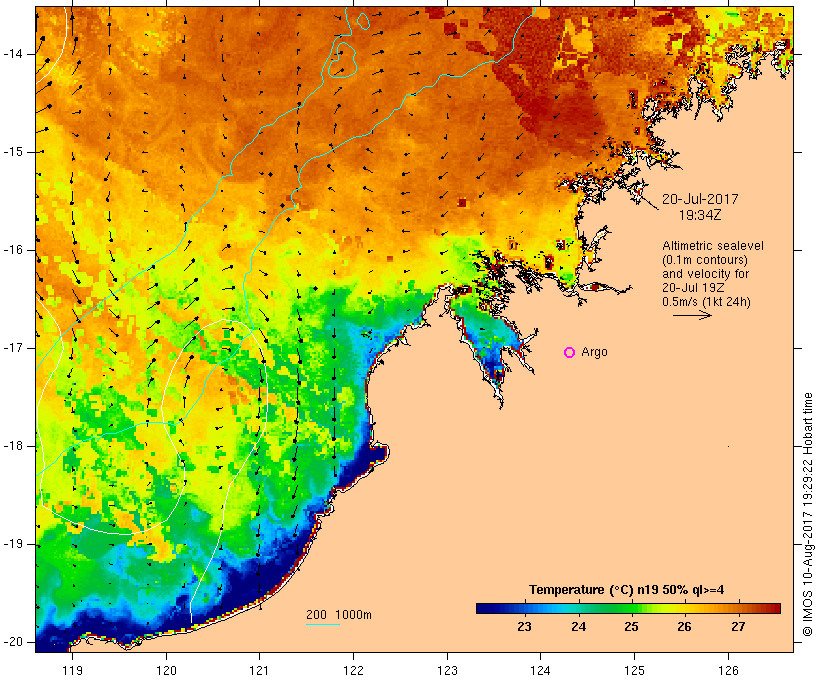This screenshot has width=820, height=680.
Task: Click the colorbar tick label '24'
Action: [578, 627]
